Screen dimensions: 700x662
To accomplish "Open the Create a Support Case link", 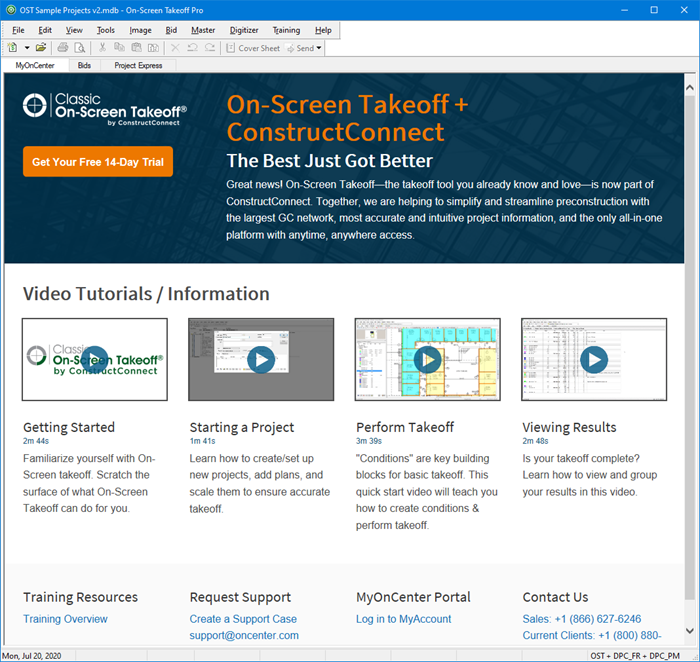I will point(243,619).
